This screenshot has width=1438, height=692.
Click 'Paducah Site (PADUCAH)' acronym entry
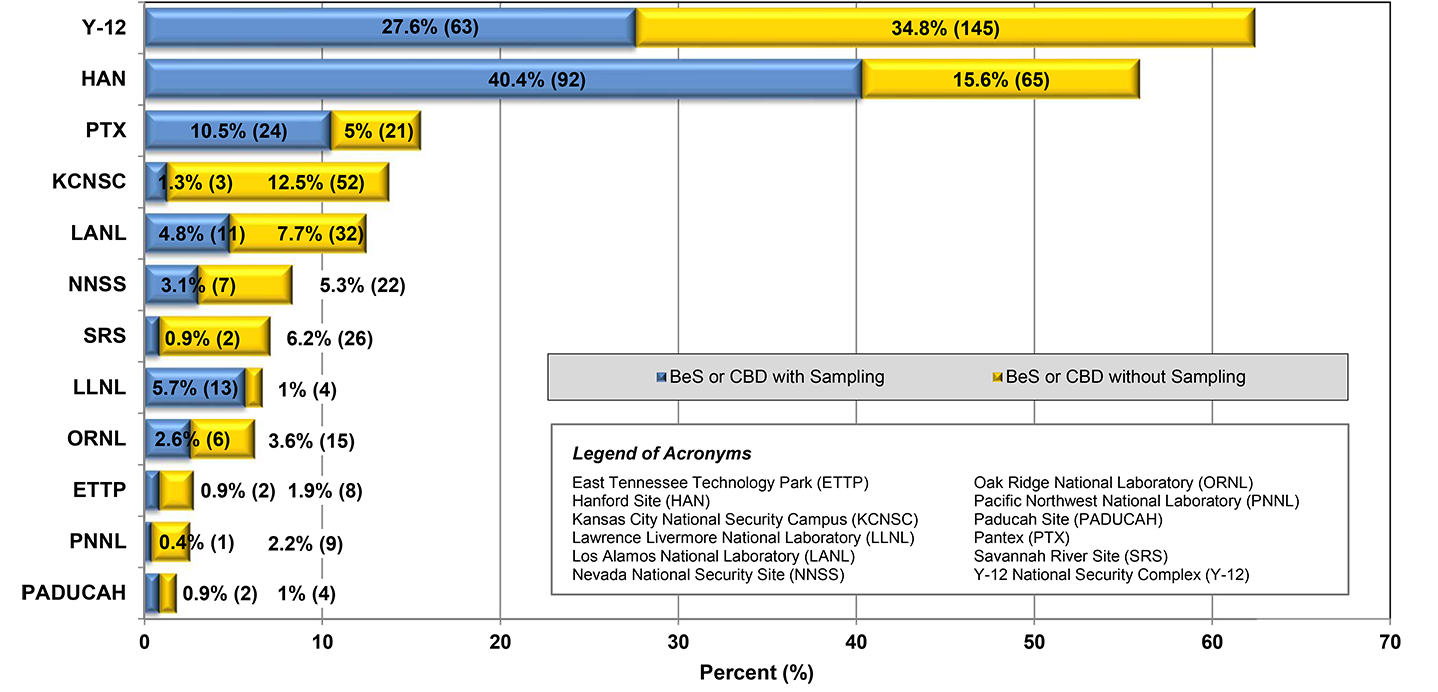pos(1068,519)
